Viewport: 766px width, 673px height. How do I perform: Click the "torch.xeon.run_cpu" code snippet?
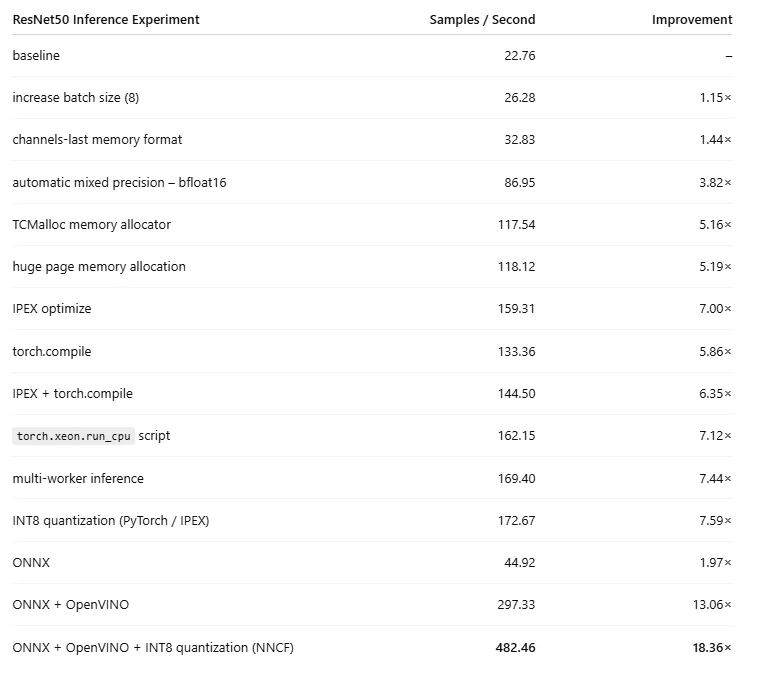point(74,436)
